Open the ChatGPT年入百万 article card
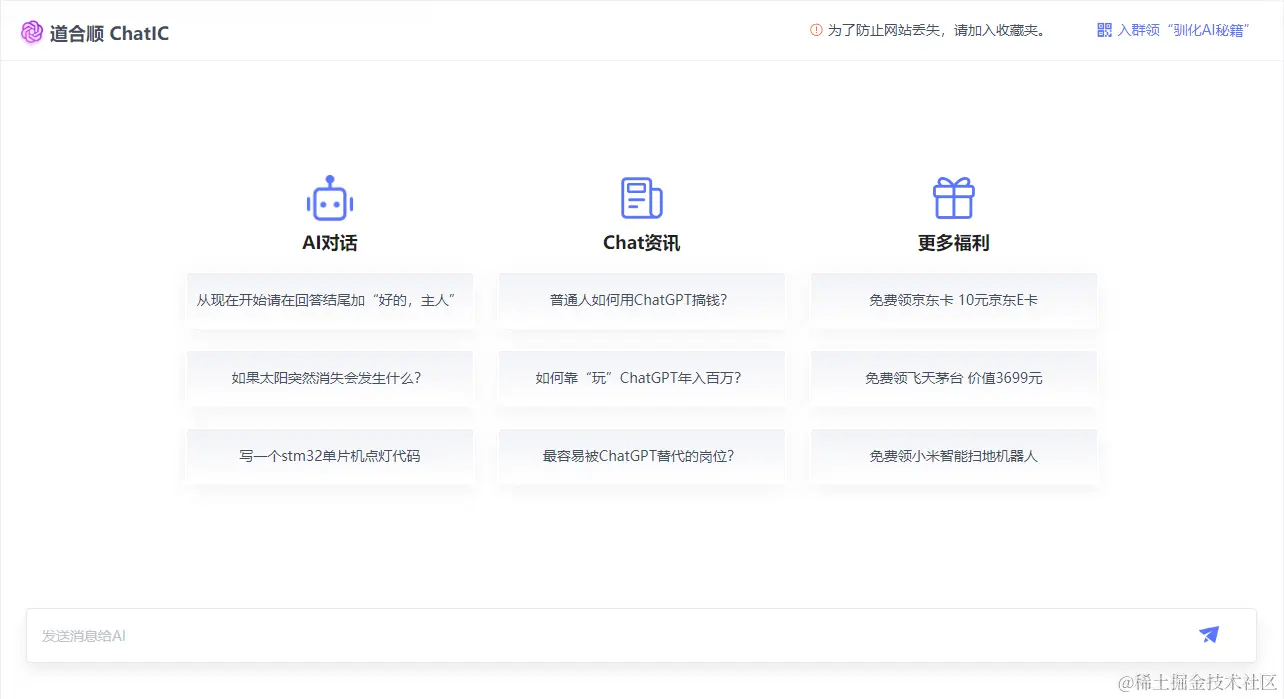Image resolution: width=1284 pixels, height=699 pixels. (641, 378)
